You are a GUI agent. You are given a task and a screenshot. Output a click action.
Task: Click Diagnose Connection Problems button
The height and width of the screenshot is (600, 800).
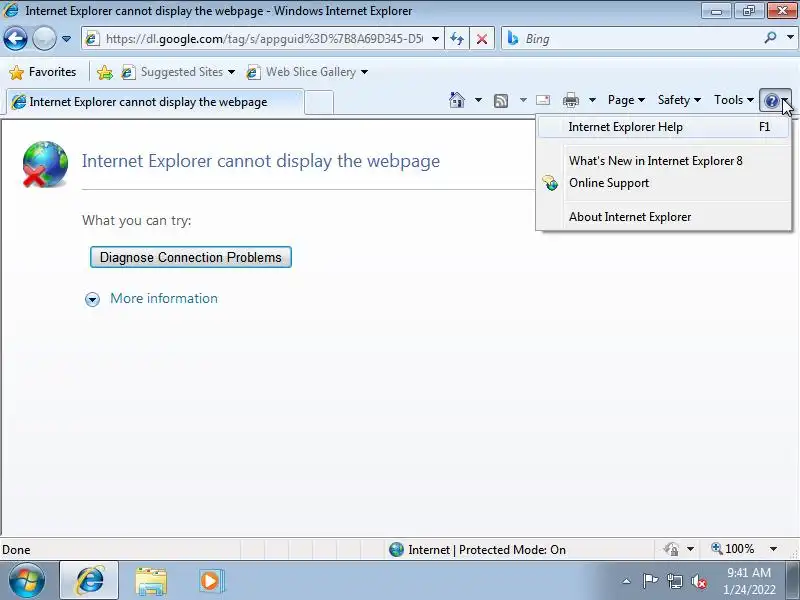tap(191, 257)
